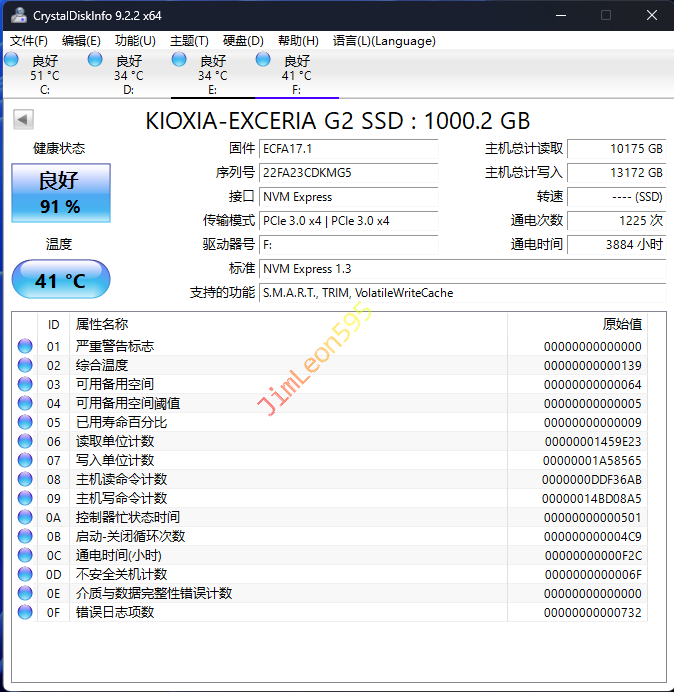
Task: Open the 功能(U) menu
Action: pyautogui.click(x=135, y=41)
